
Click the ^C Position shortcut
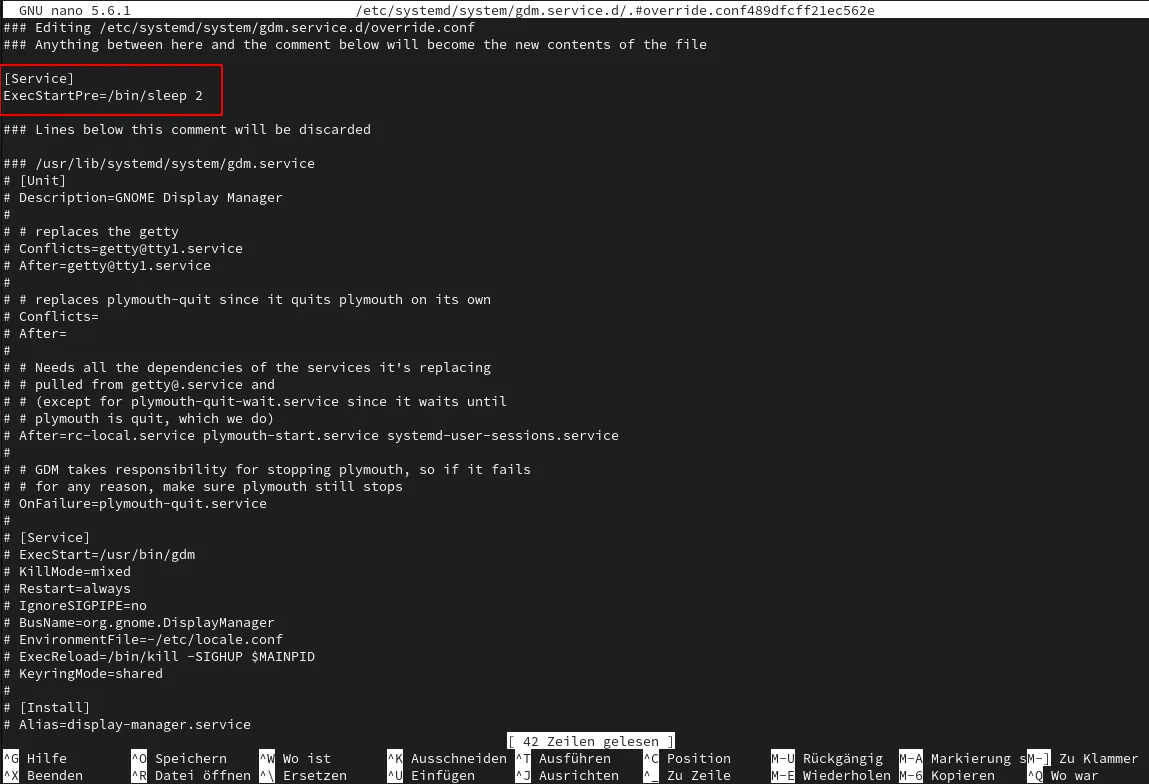[687, 758]
